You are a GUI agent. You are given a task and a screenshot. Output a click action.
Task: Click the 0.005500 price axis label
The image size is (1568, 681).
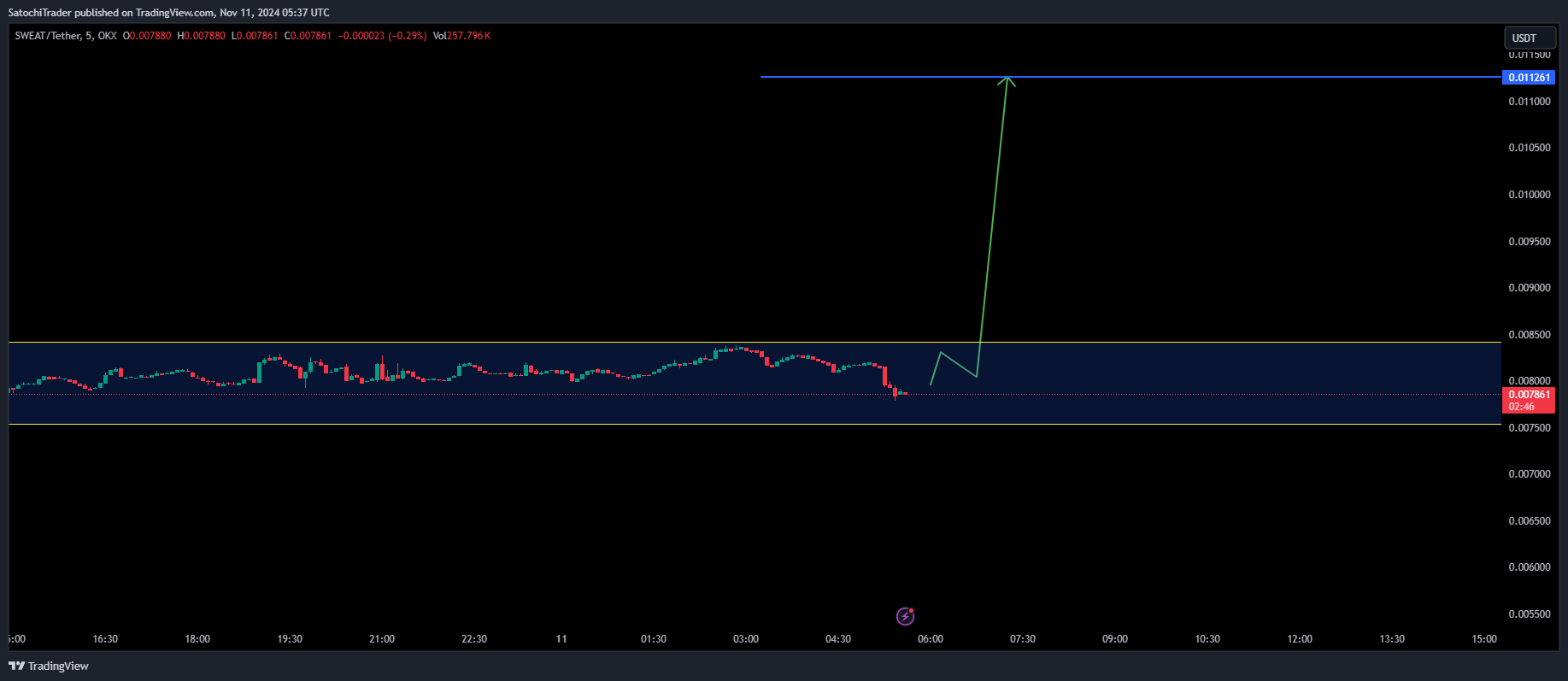(1530, 614)
